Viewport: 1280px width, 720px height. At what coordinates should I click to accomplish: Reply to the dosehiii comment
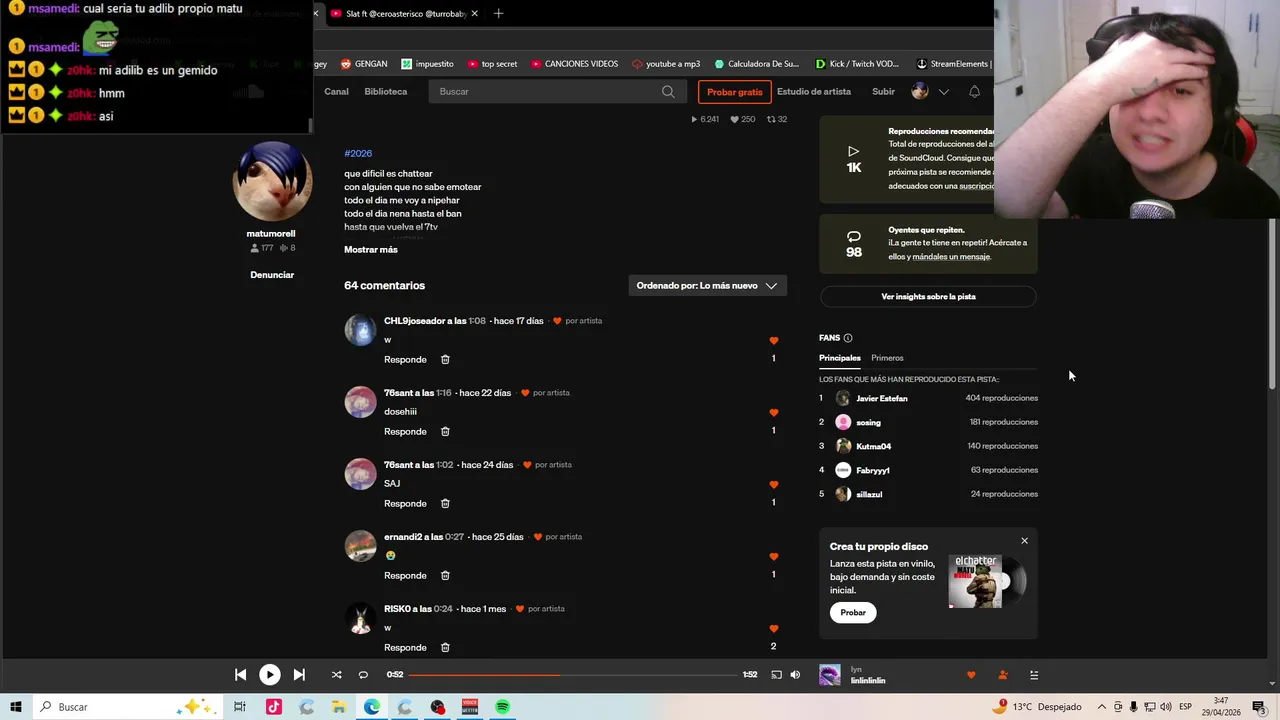click(x=405, y=432)
